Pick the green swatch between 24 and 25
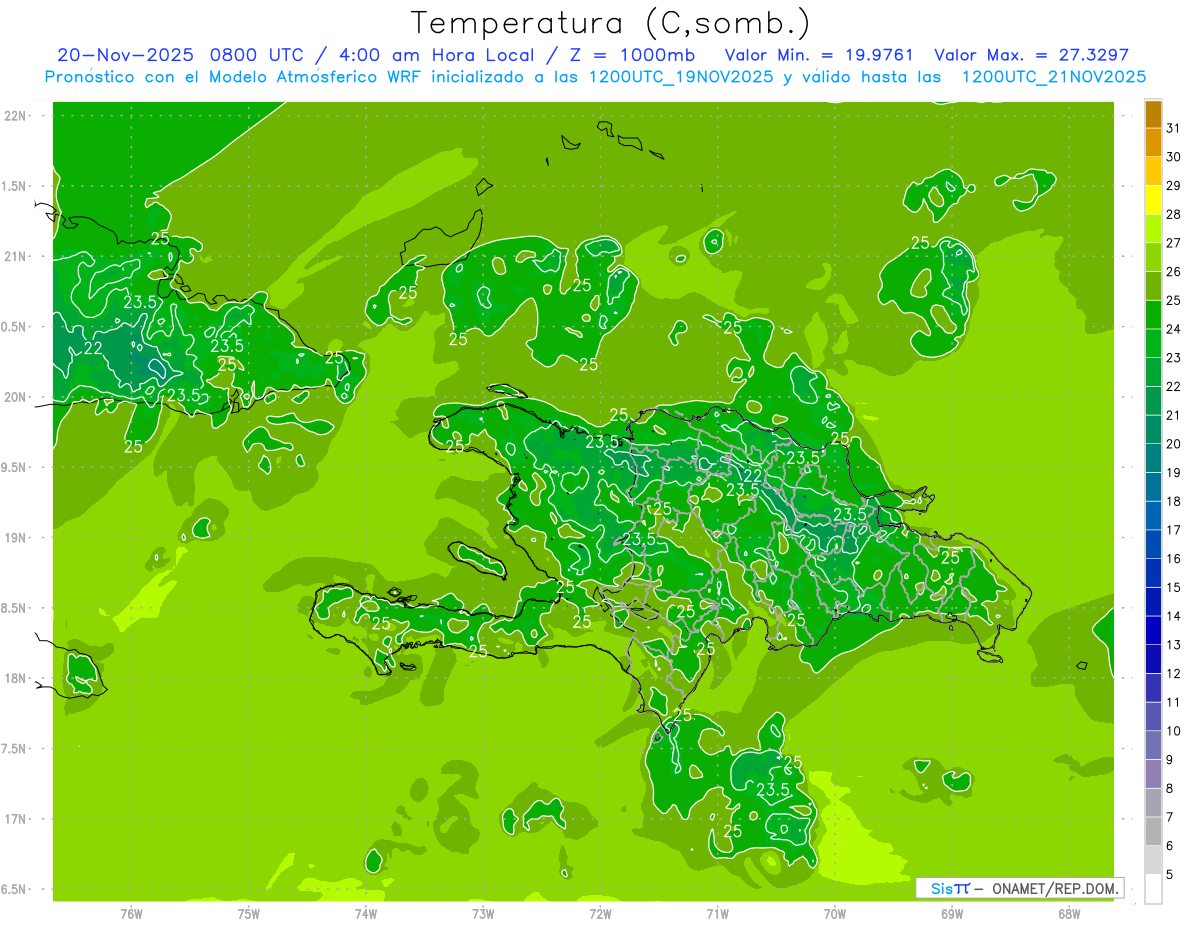Image resolution: width=1200 pixels, height=927 pixels. coord(1153,315)
